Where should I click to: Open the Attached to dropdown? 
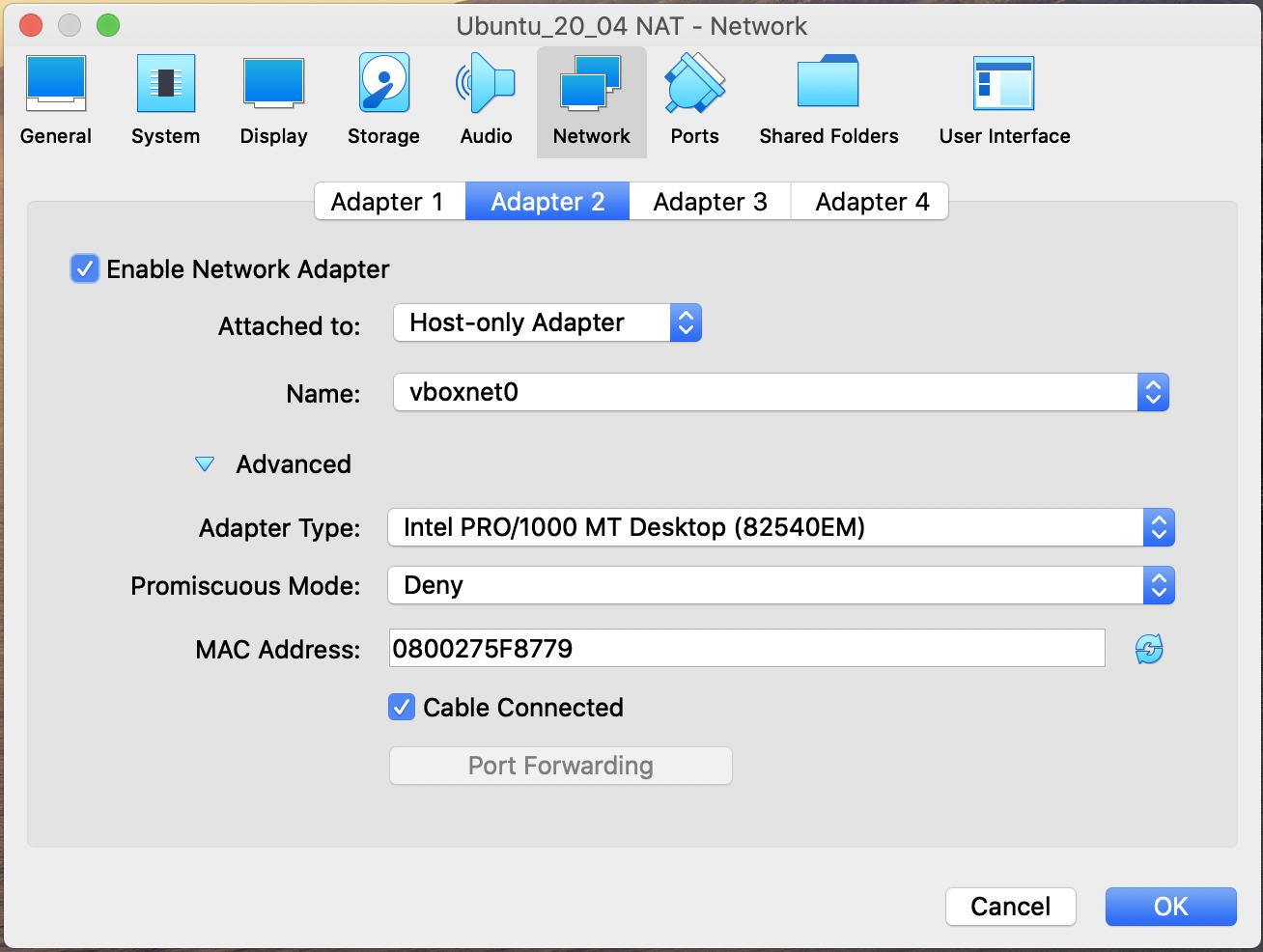click(x=547, y=323)
